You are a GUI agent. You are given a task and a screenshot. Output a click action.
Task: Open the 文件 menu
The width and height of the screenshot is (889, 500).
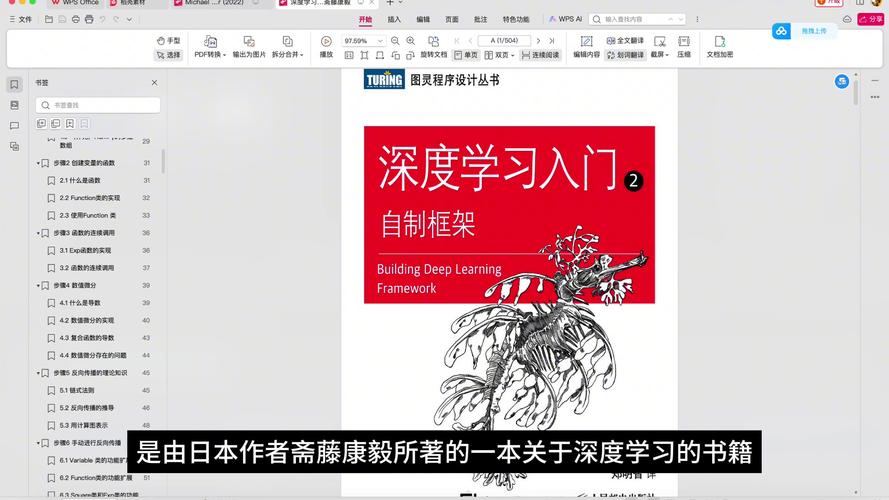21,19
